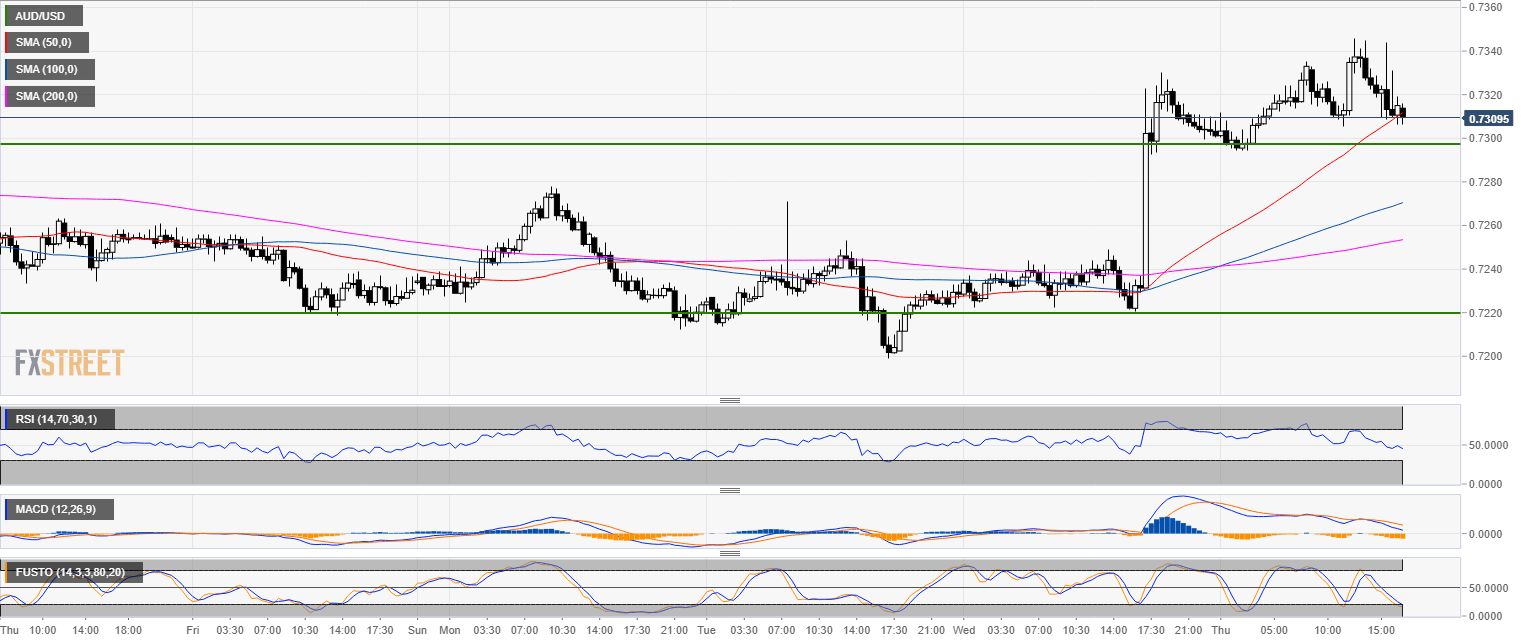The image size is (1531, 643).
Task: Grab the resize handle above the RSI pane
Action: (729, 400)
